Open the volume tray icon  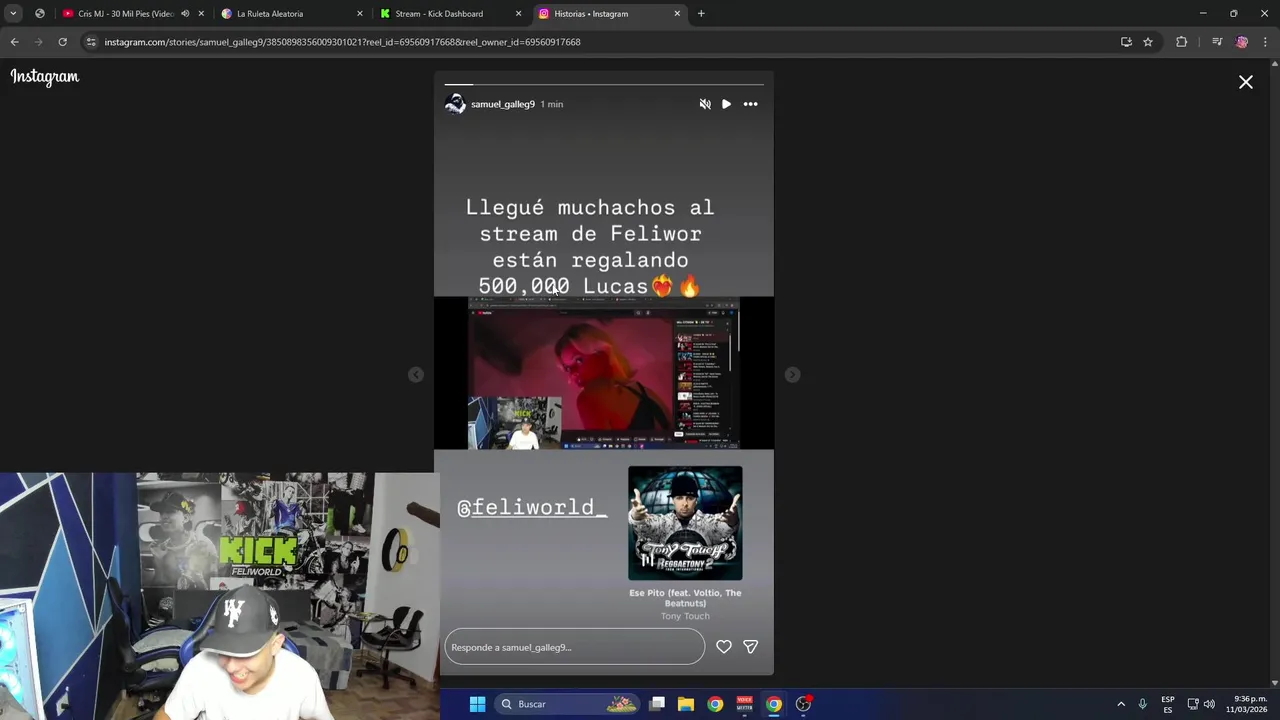click(x=1209, y=704)
